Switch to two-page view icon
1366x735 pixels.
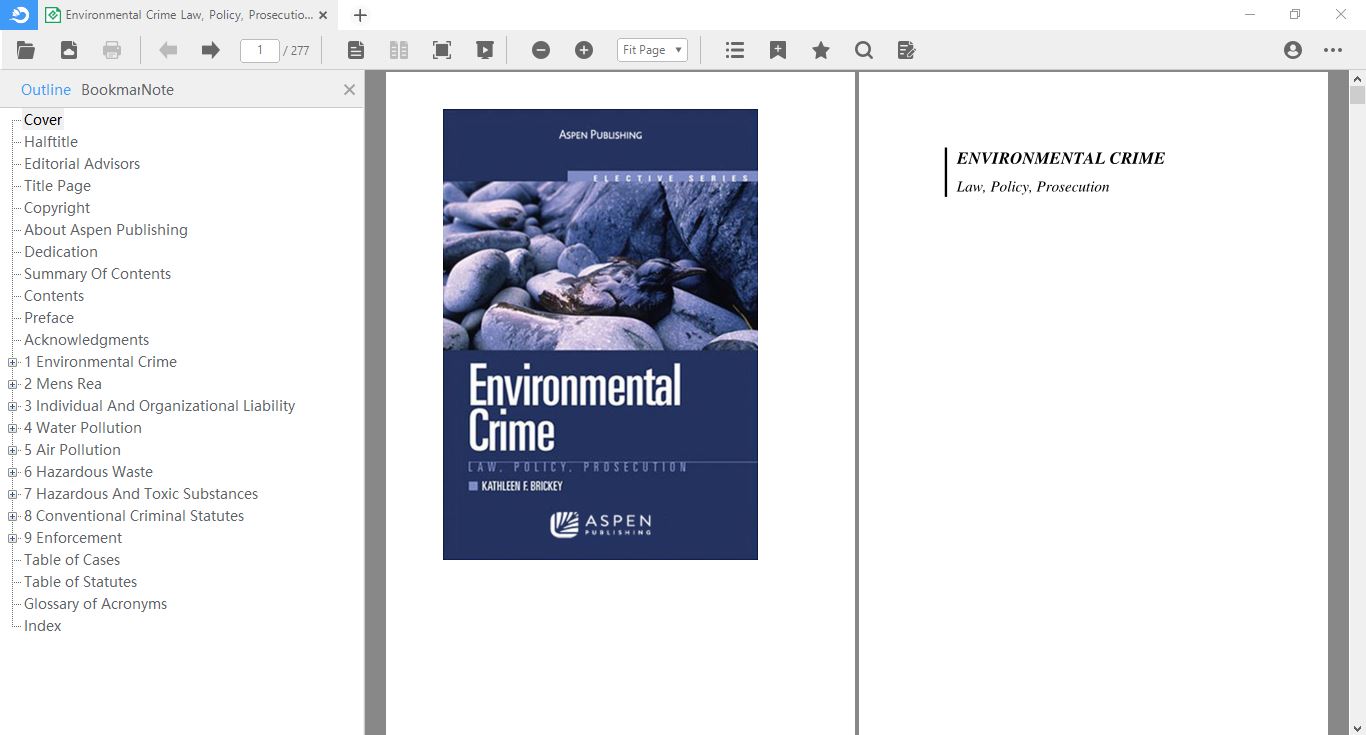[x=399, y=50]
